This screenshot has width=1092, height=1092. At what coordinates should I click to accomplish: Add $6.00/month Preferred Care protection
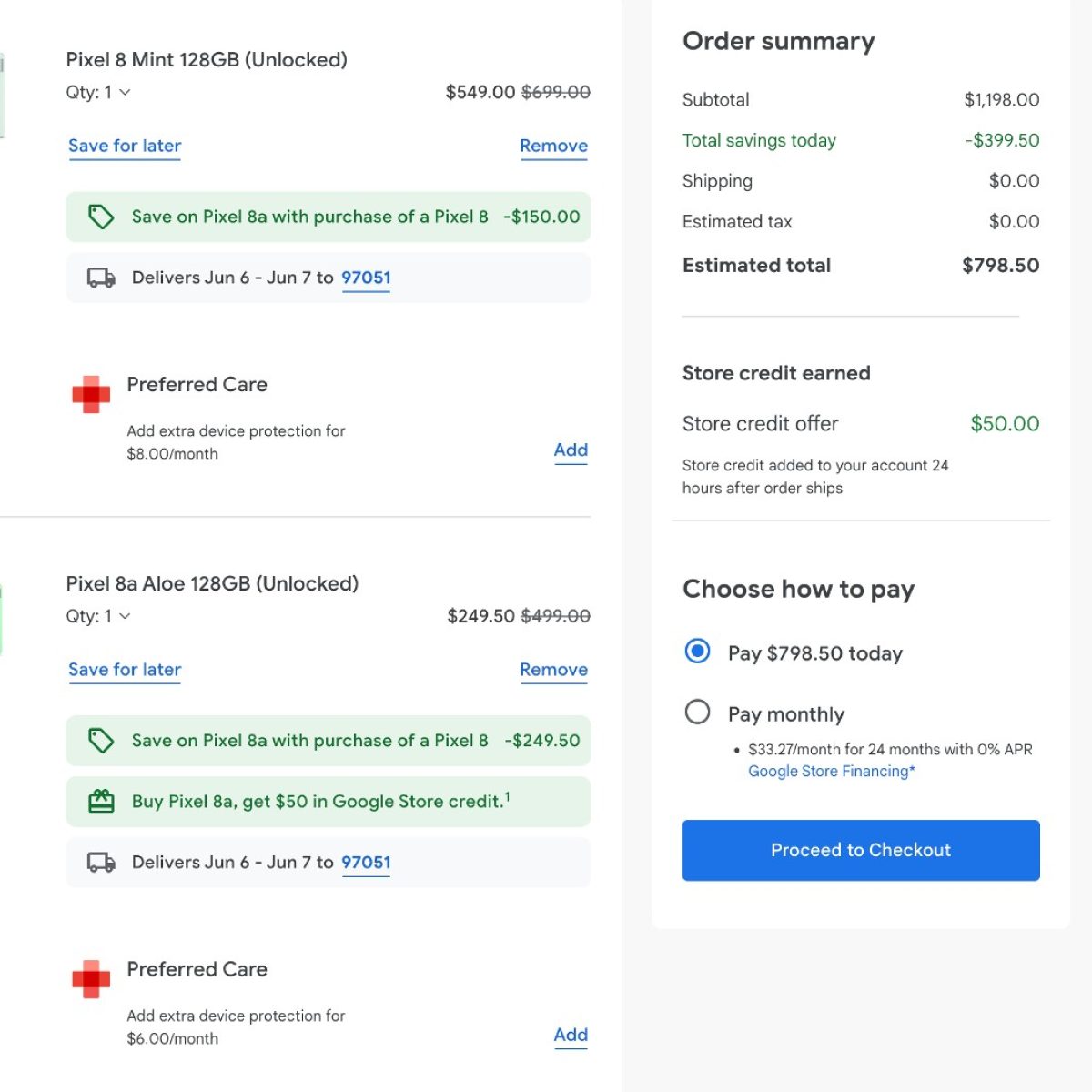pyautogui.click(x=571, y=1035)
